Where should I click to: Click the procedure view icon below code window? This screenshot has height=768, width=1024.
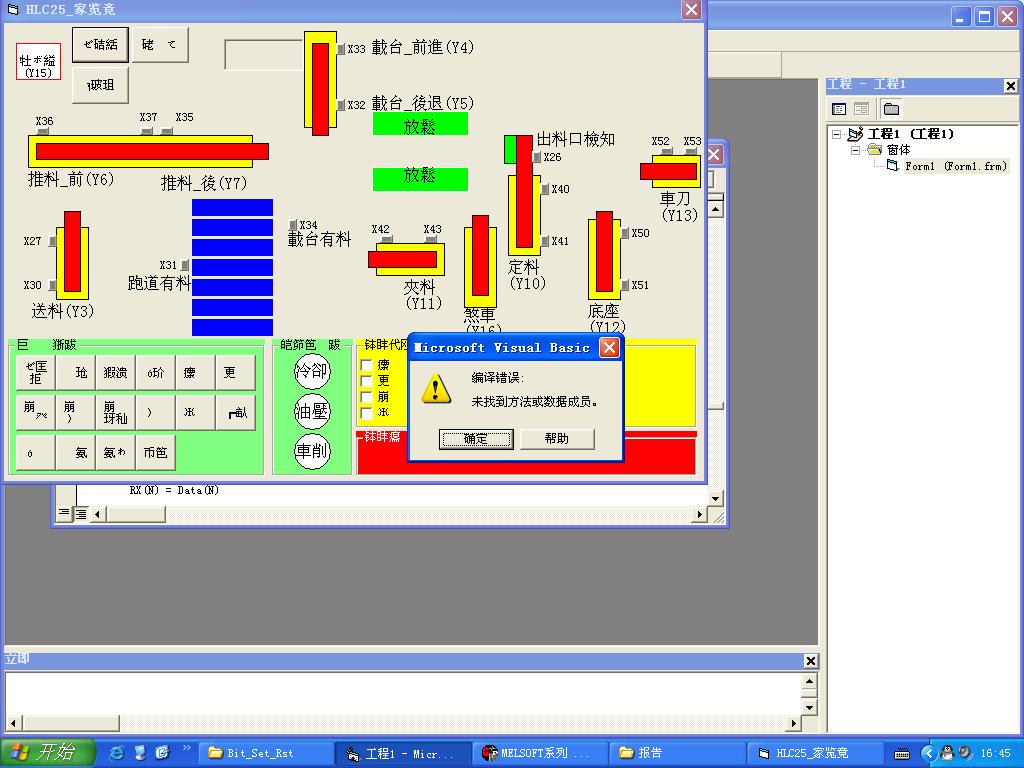pos(64,514)
